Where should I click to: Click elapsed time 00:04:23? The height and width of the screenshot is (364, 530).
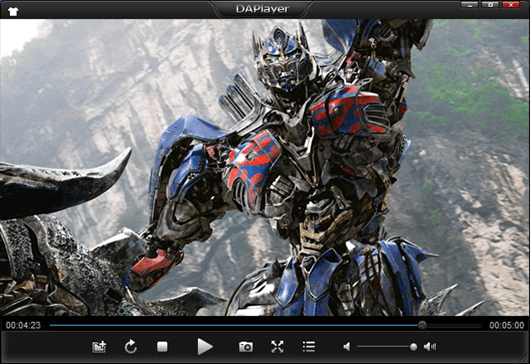click(x=23, y=325)
